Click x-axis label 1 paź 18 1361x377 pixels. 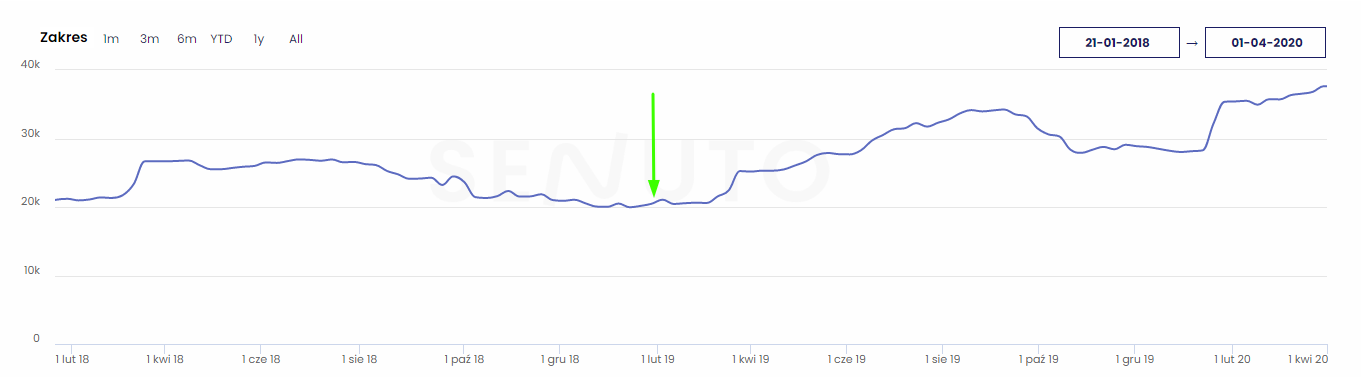tap(464, 358)
